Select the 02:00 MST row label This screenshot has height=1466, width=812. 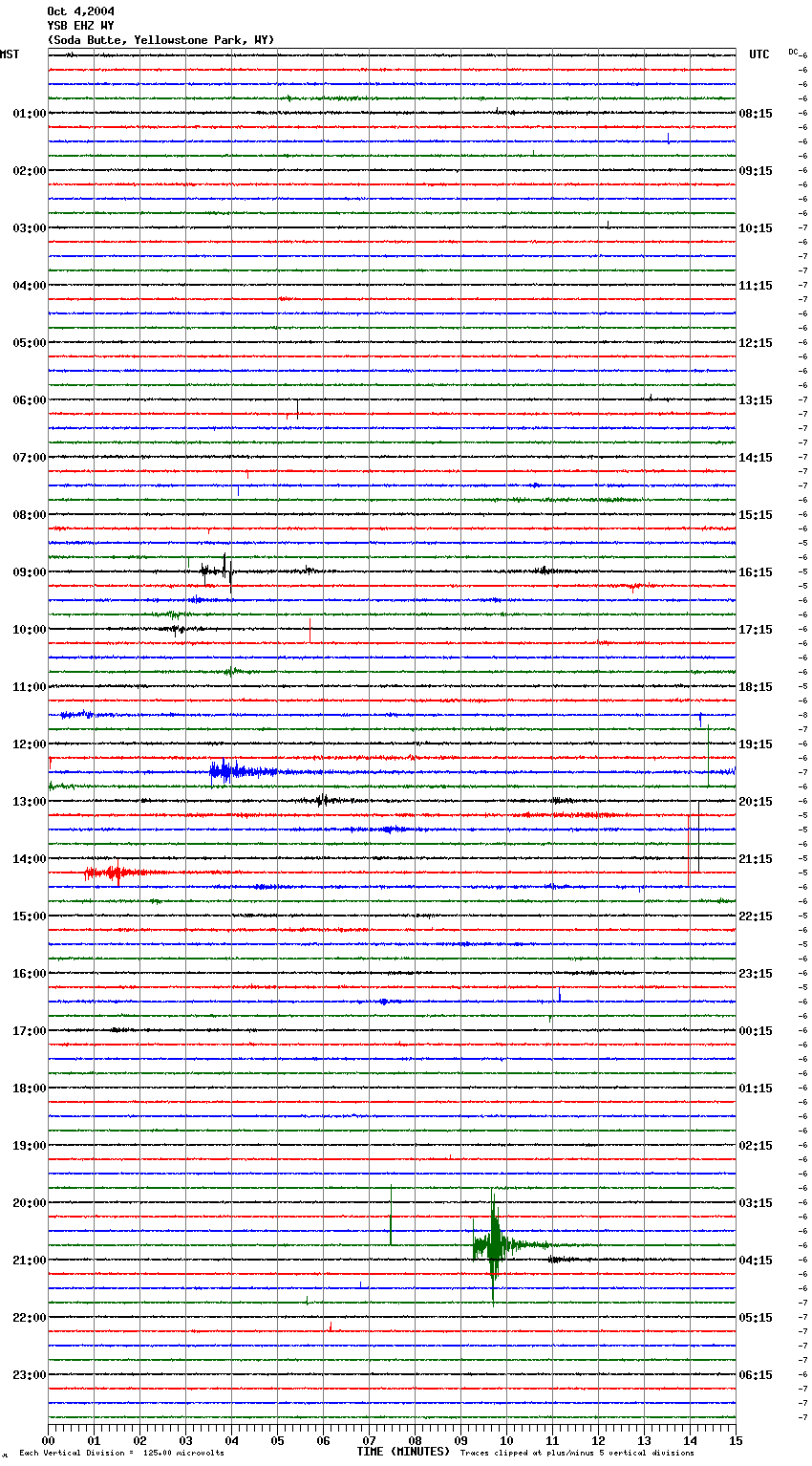coord(29,171)
